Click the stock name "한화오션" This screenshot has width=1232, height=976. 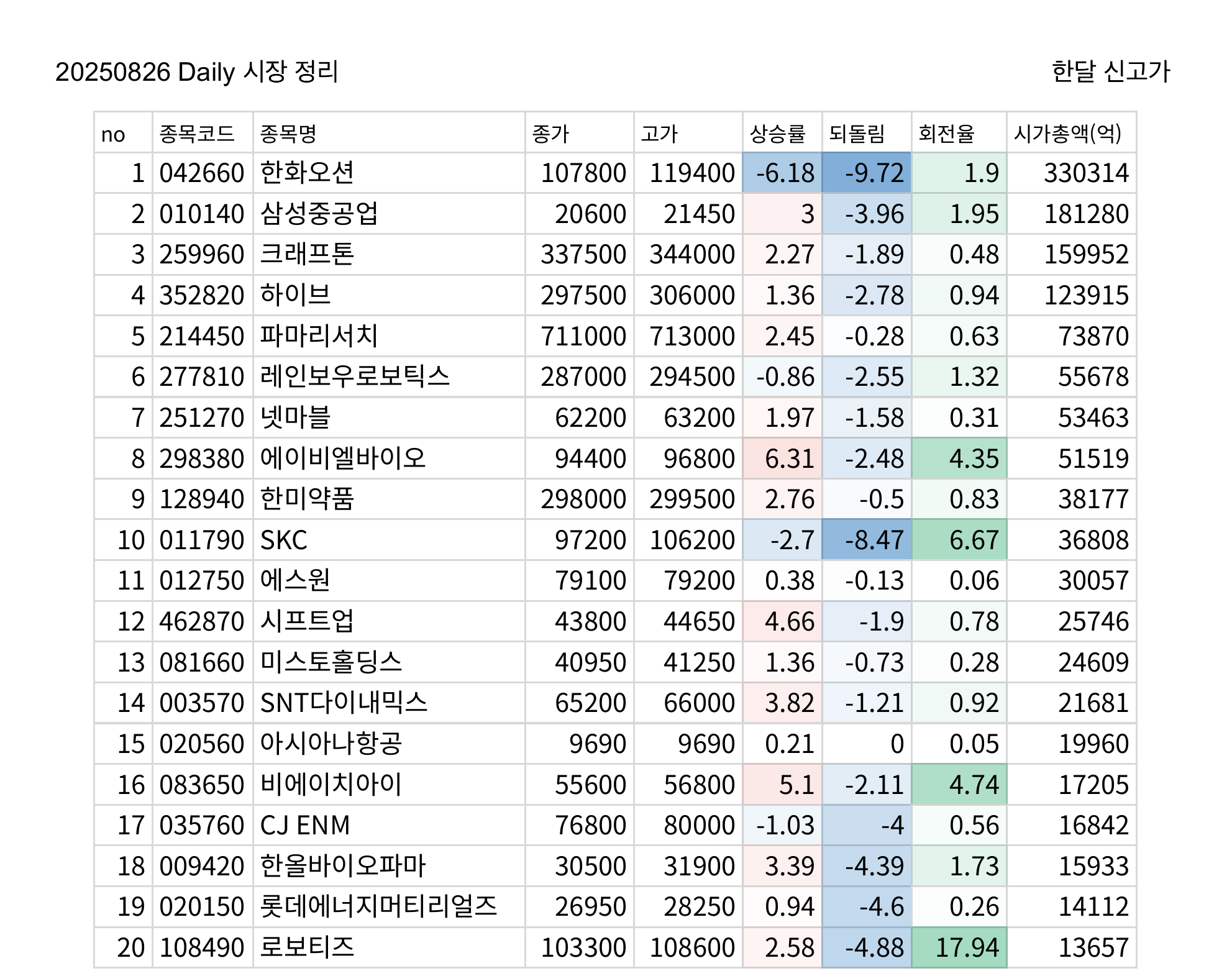coord(307,173)
